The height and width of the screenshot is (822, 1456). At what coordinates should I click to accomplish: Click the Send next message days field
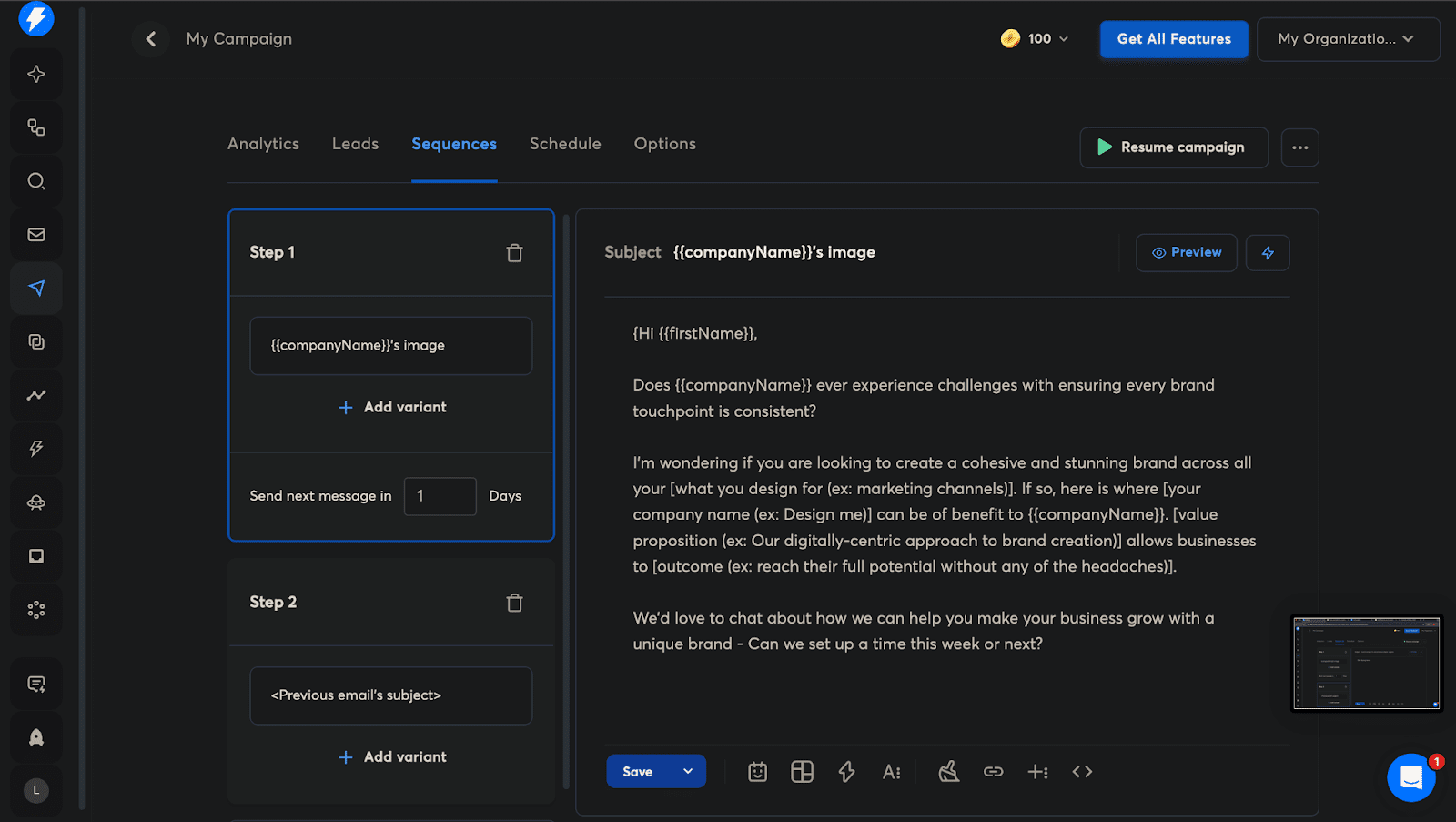pyautogui.click(x=440, y=496)
